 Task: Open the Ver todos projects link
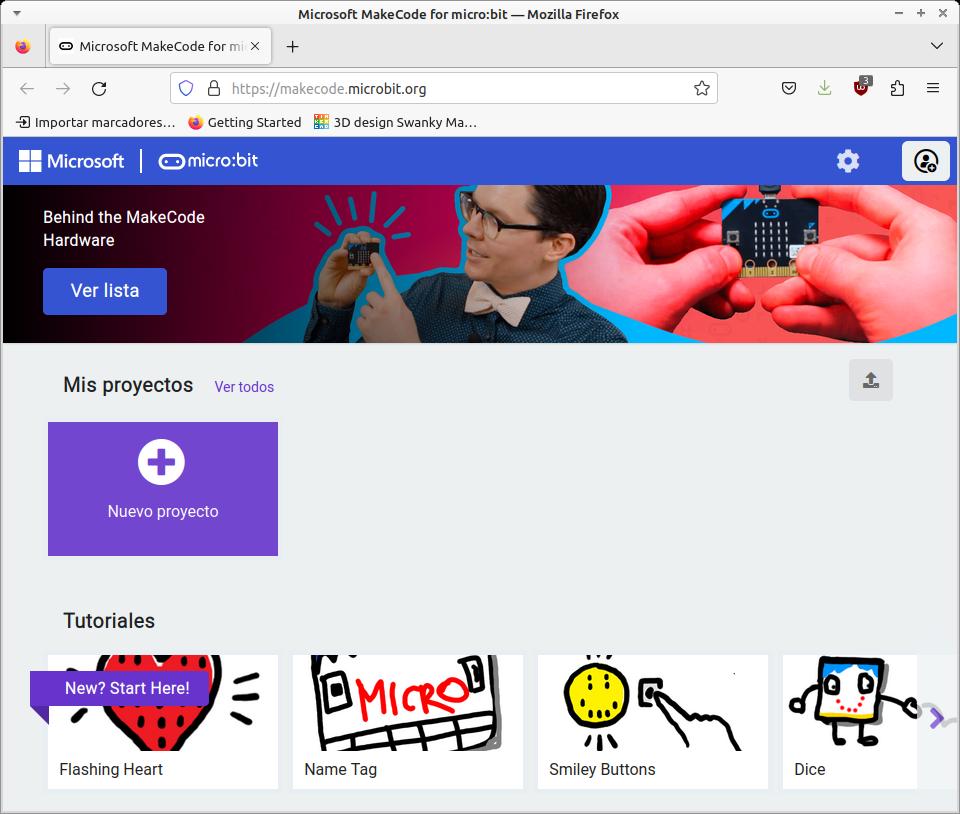244,387
